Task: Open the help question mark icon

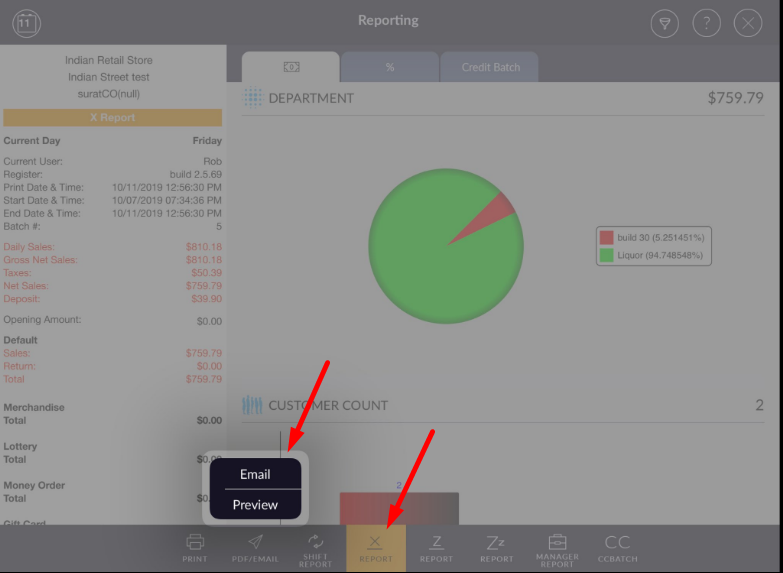Action: [706, 24]
